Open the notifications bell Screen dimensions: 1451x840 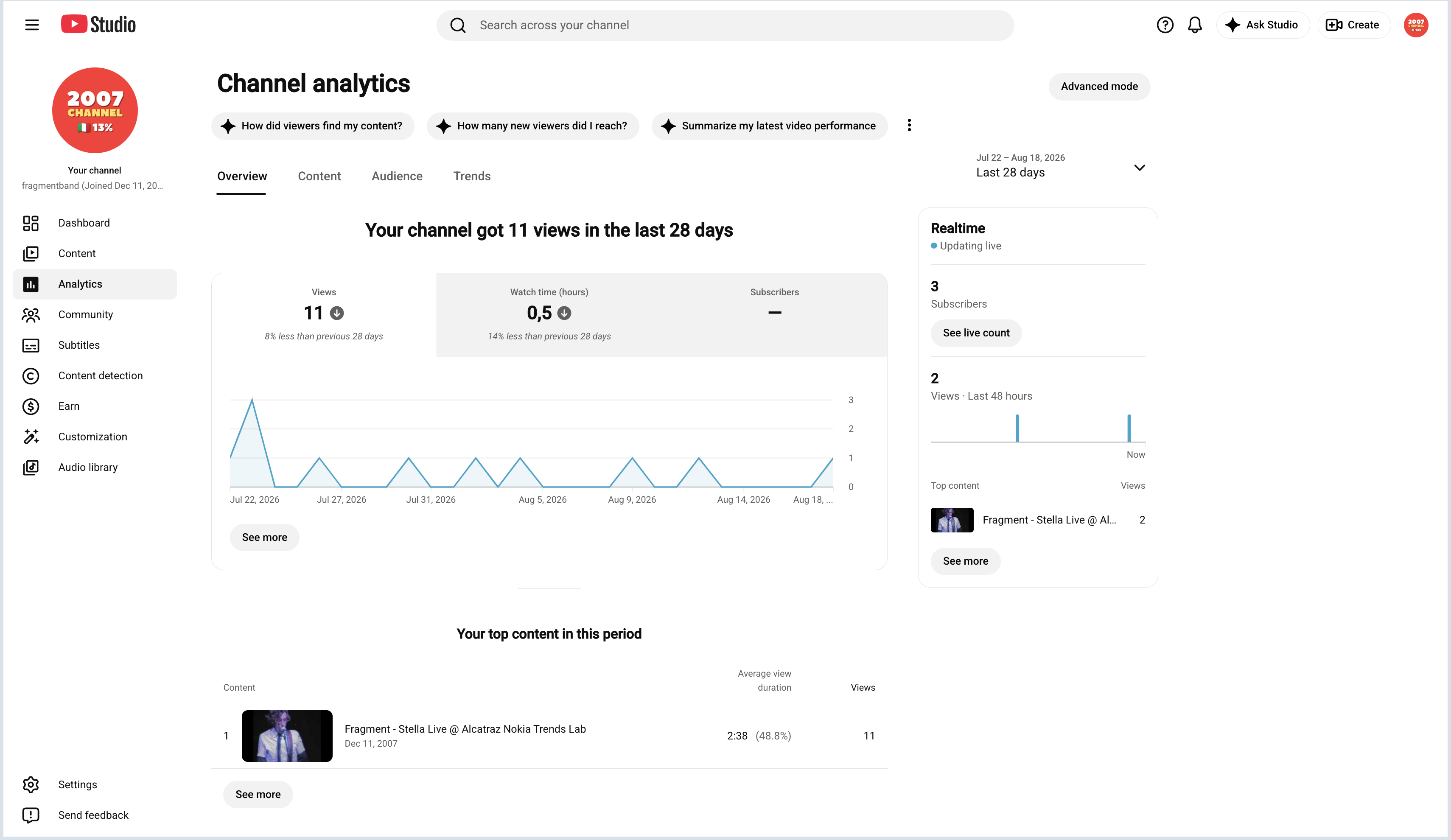point(1195,25)
